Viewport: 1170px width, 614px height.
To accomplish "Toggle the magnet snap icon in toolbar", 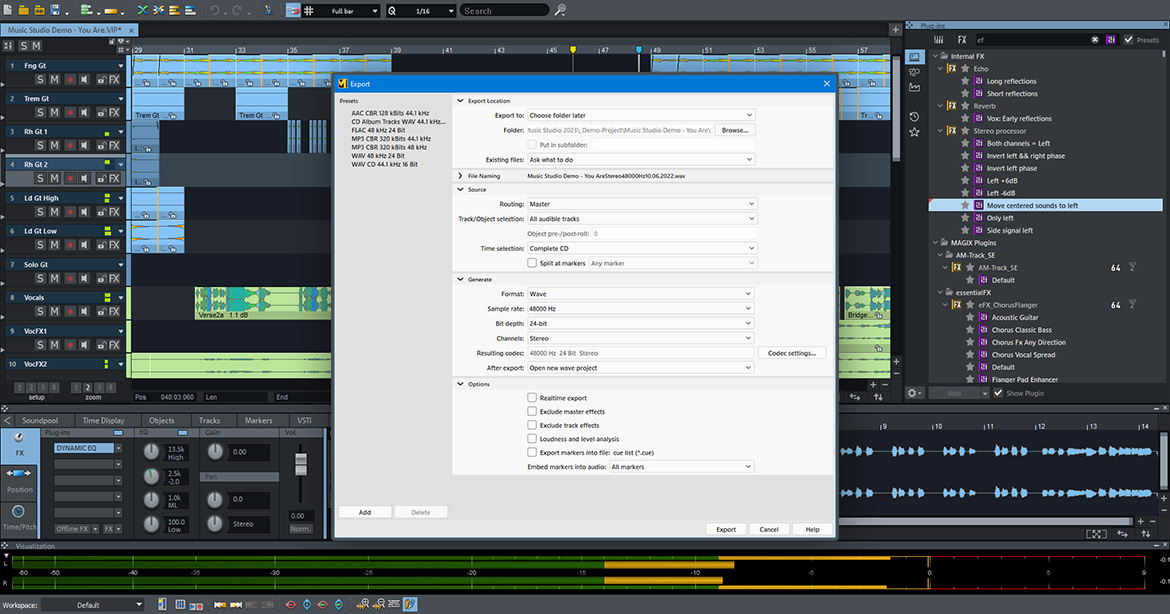I will 293,10.
